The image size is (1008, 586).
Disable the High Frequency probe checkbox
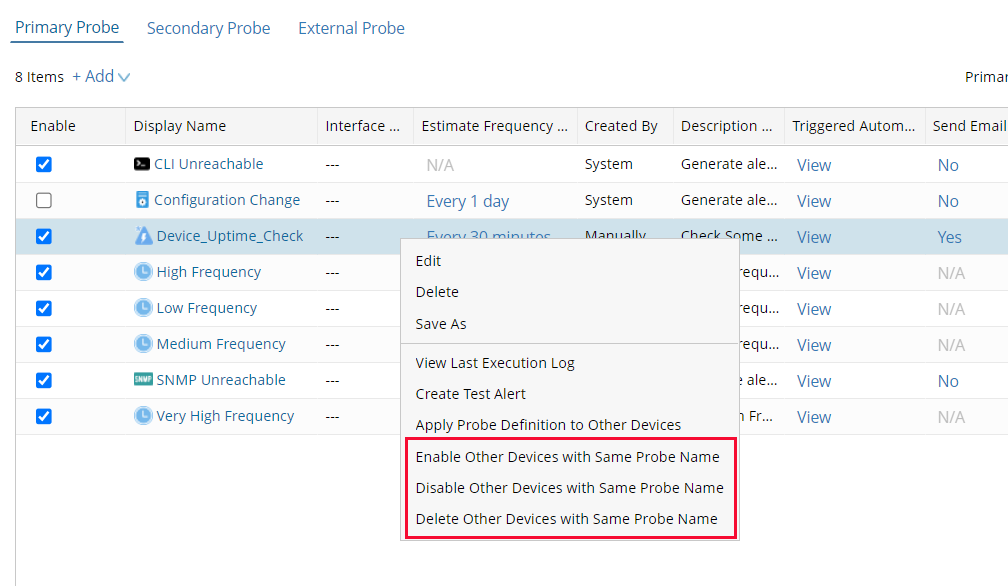(44, 272)
